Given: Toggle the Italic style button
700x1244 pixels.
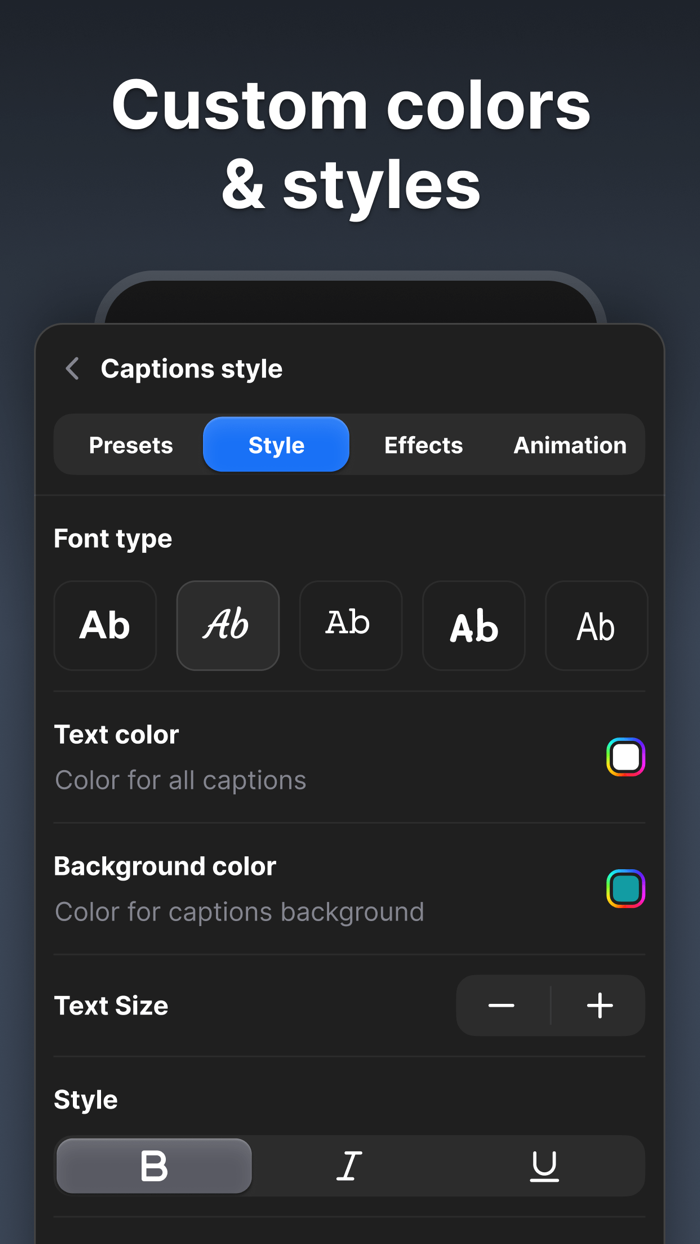Looking at the screenshot, I should (x=349, y=1166).
